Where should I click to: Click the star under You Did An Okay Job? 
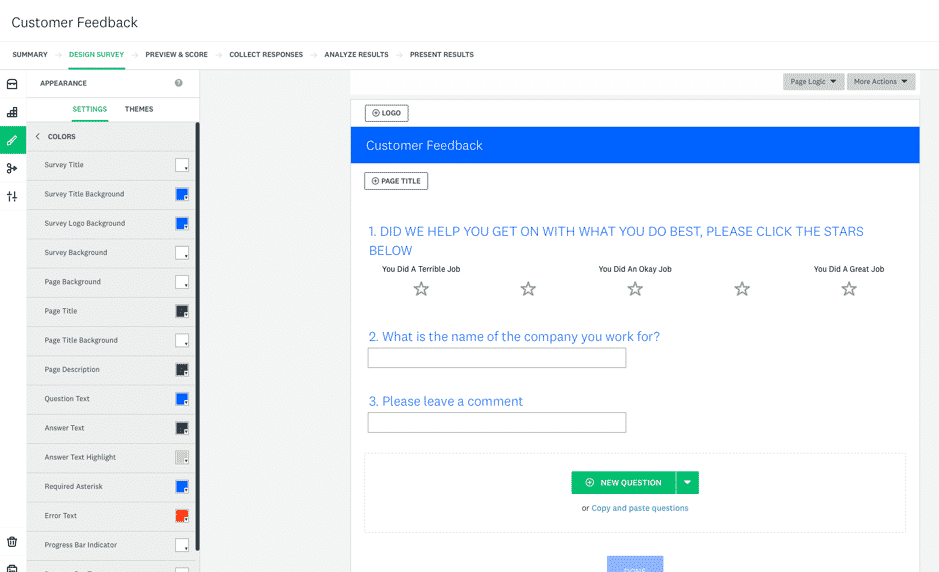pyautogui.click(x=635, y=289)
